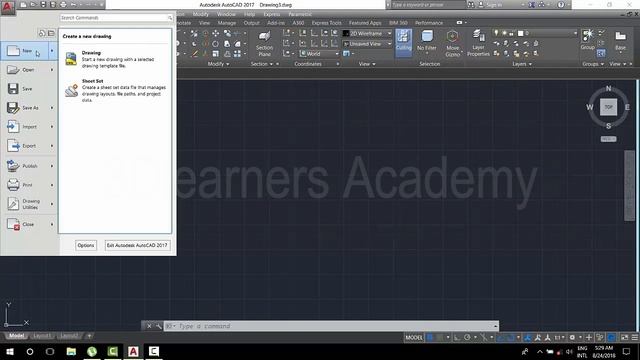Click the Move Gizmo tool

[452, 43]
